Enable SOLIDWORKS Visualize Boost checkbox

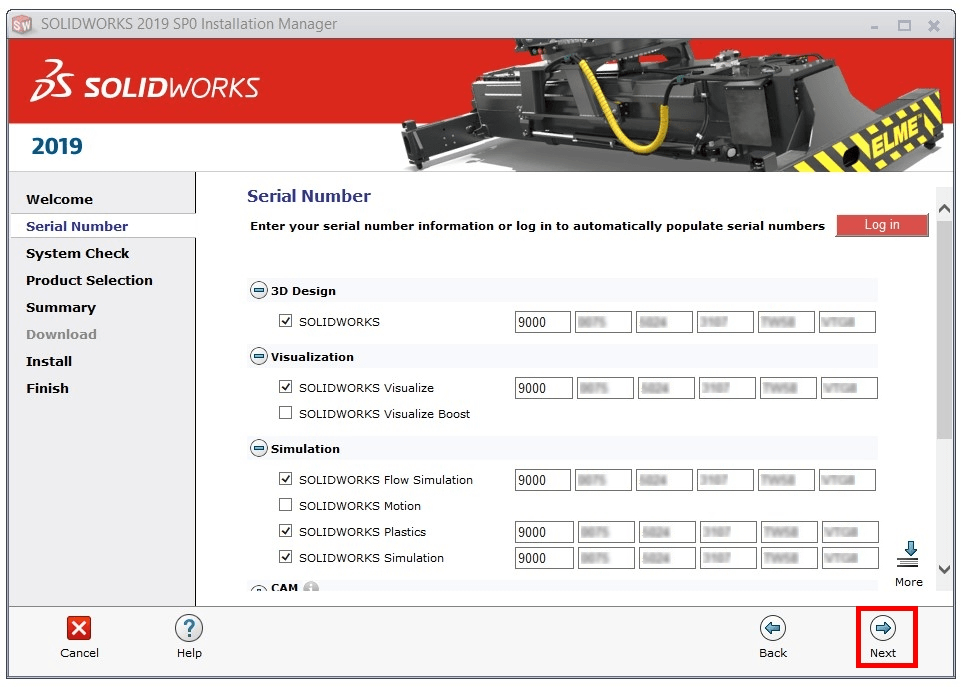point(285,413)
